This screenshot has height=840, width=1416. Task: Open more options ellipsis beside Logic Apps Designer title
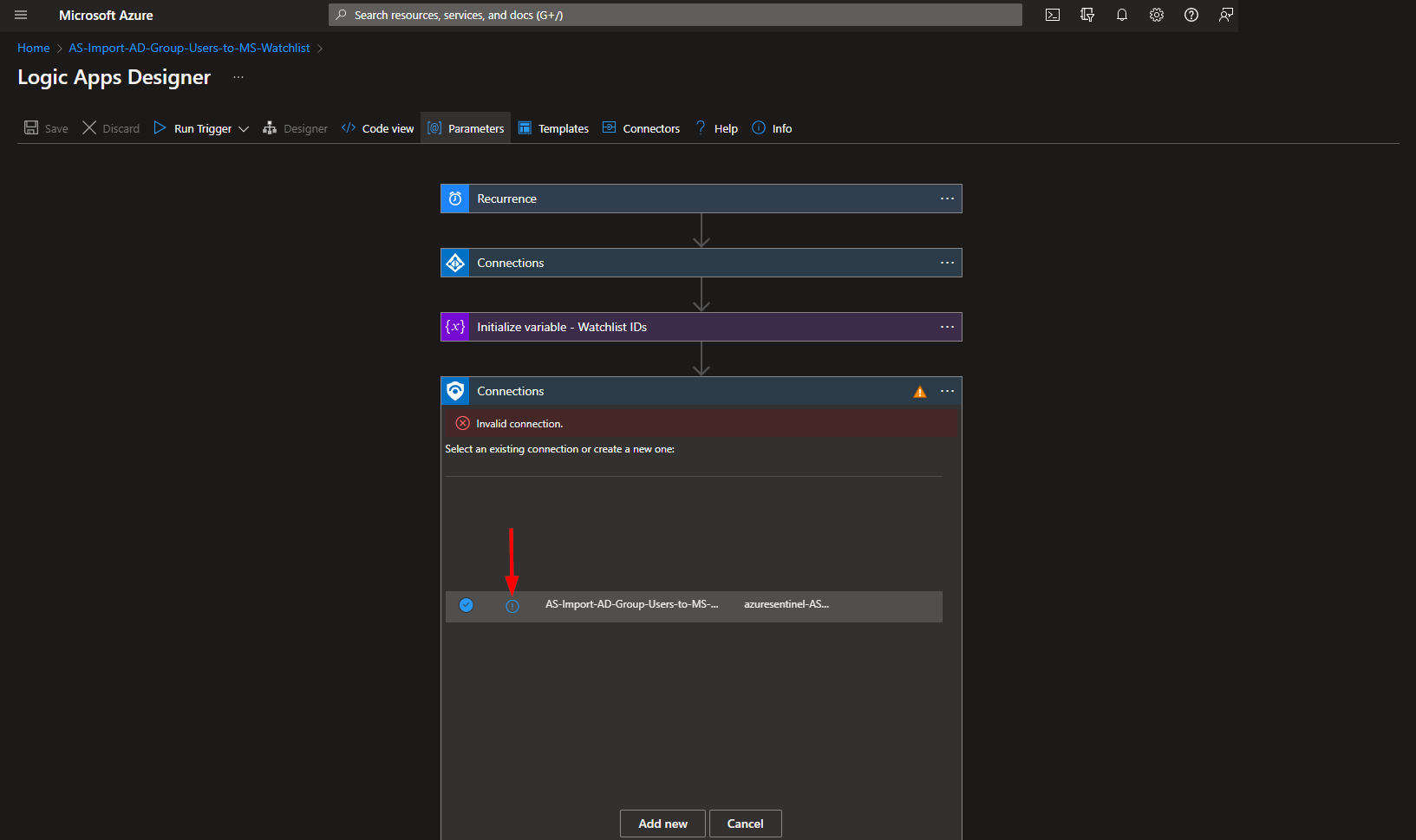238,77
